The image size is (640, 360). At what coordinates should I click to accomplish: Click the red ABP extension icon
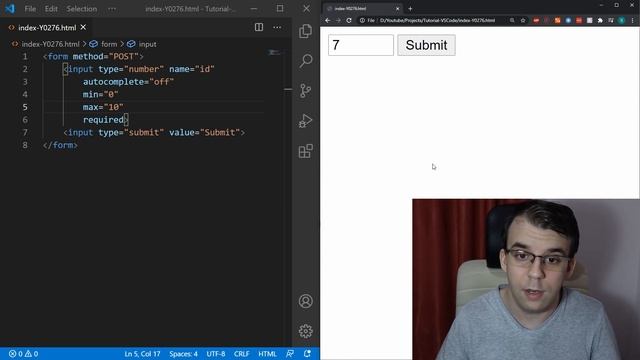pyautogui.click(x=536, y=20)
